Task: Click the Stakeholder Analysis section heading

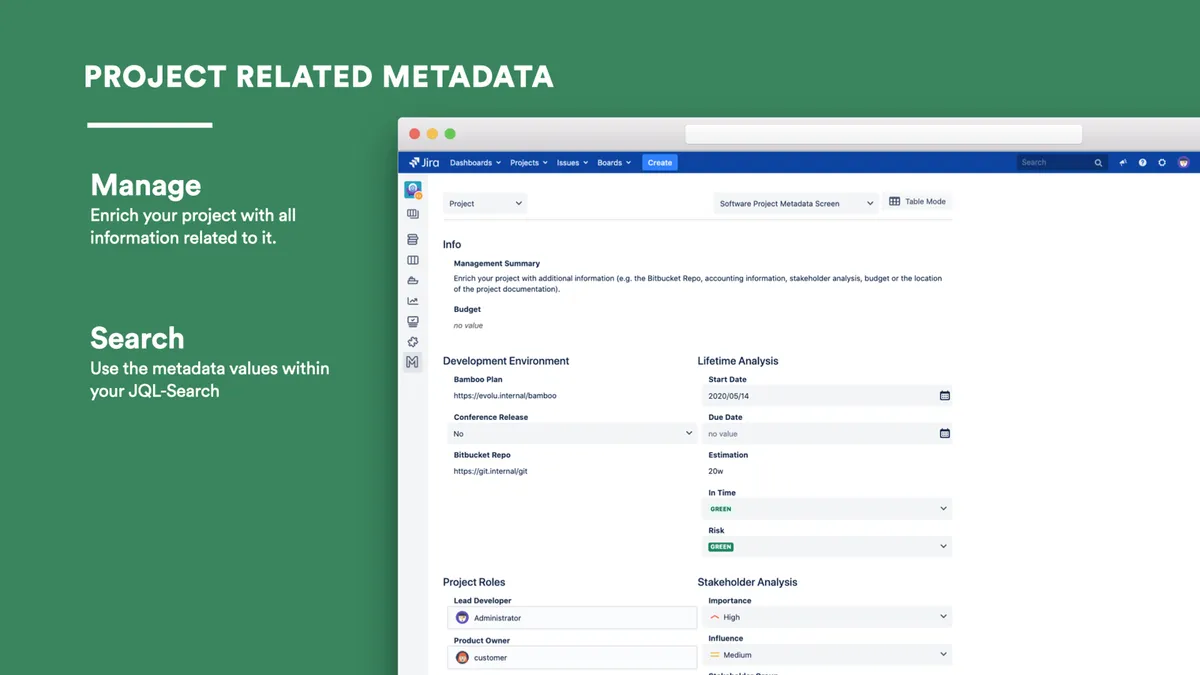Action: click(748, 582)
